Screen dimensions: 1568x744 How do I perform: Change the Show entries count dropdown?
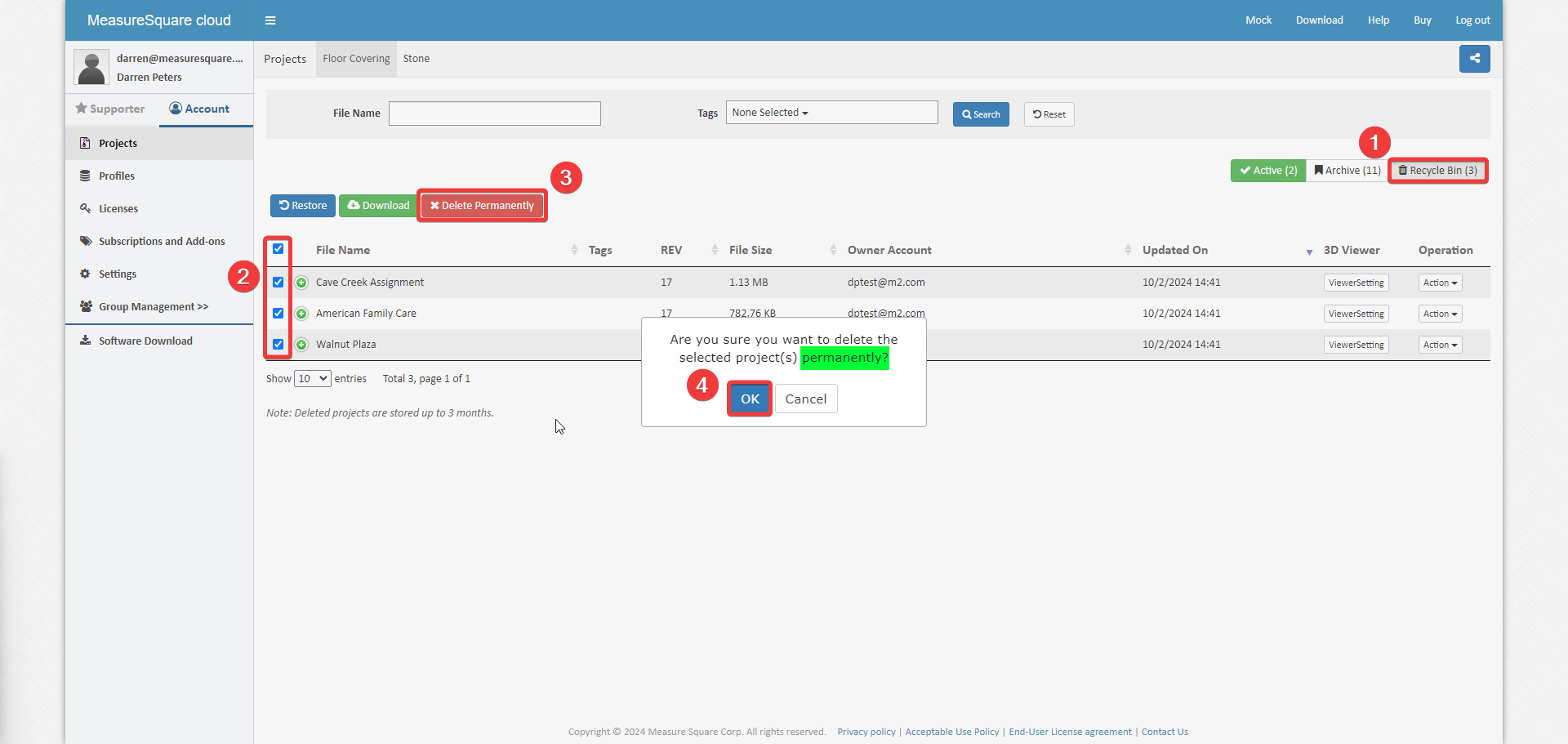[312, 379]
